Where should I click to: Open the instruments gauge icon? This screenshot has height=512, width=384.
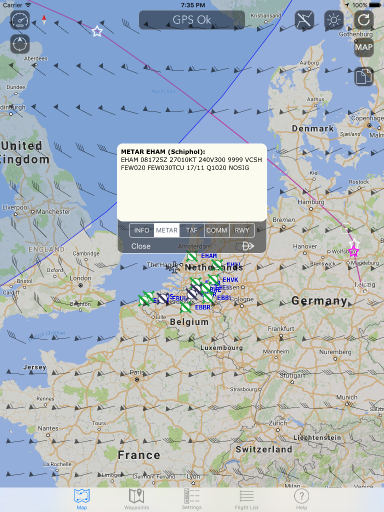point(20,20)
